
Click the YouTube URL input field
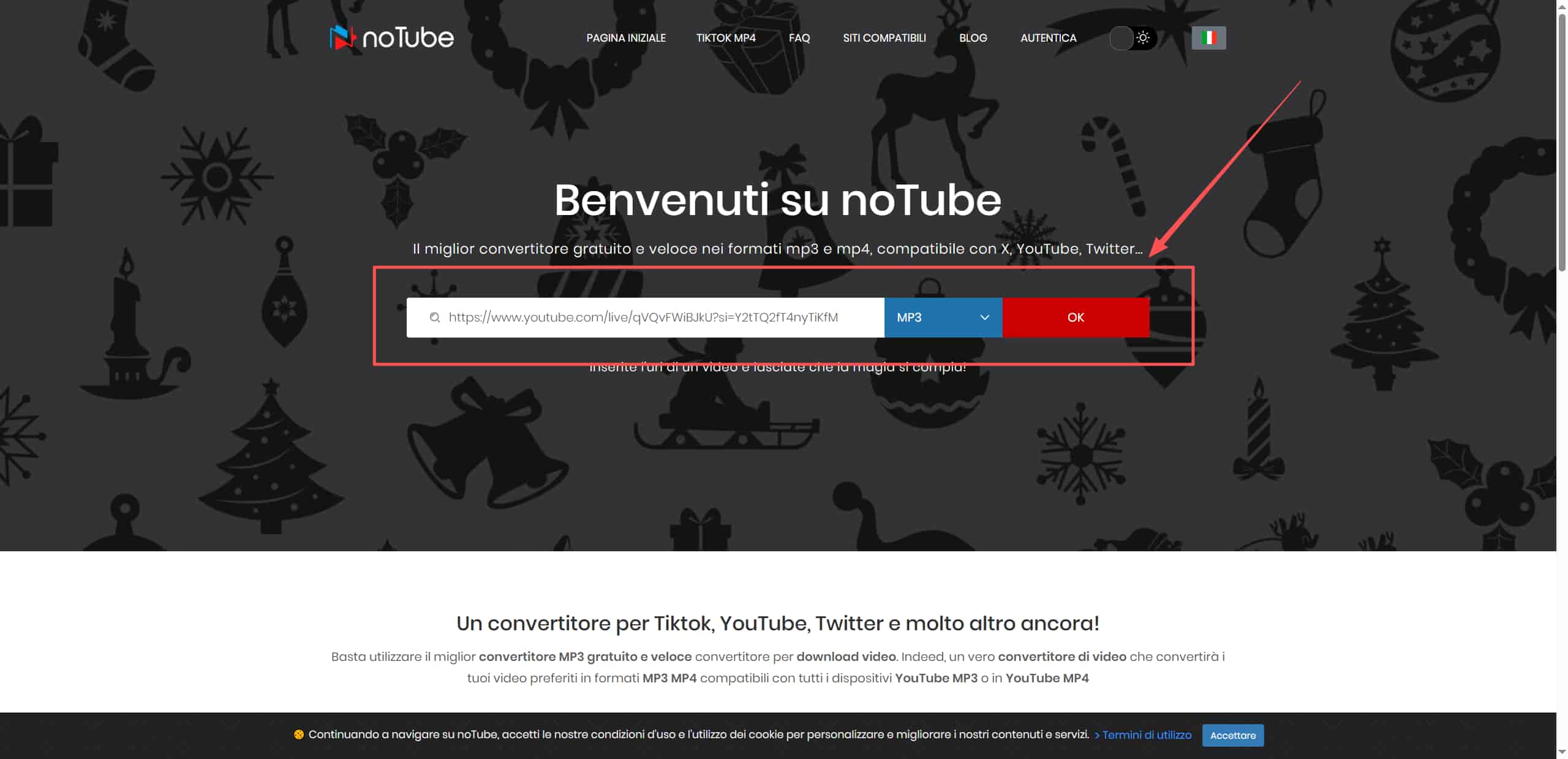643,317
